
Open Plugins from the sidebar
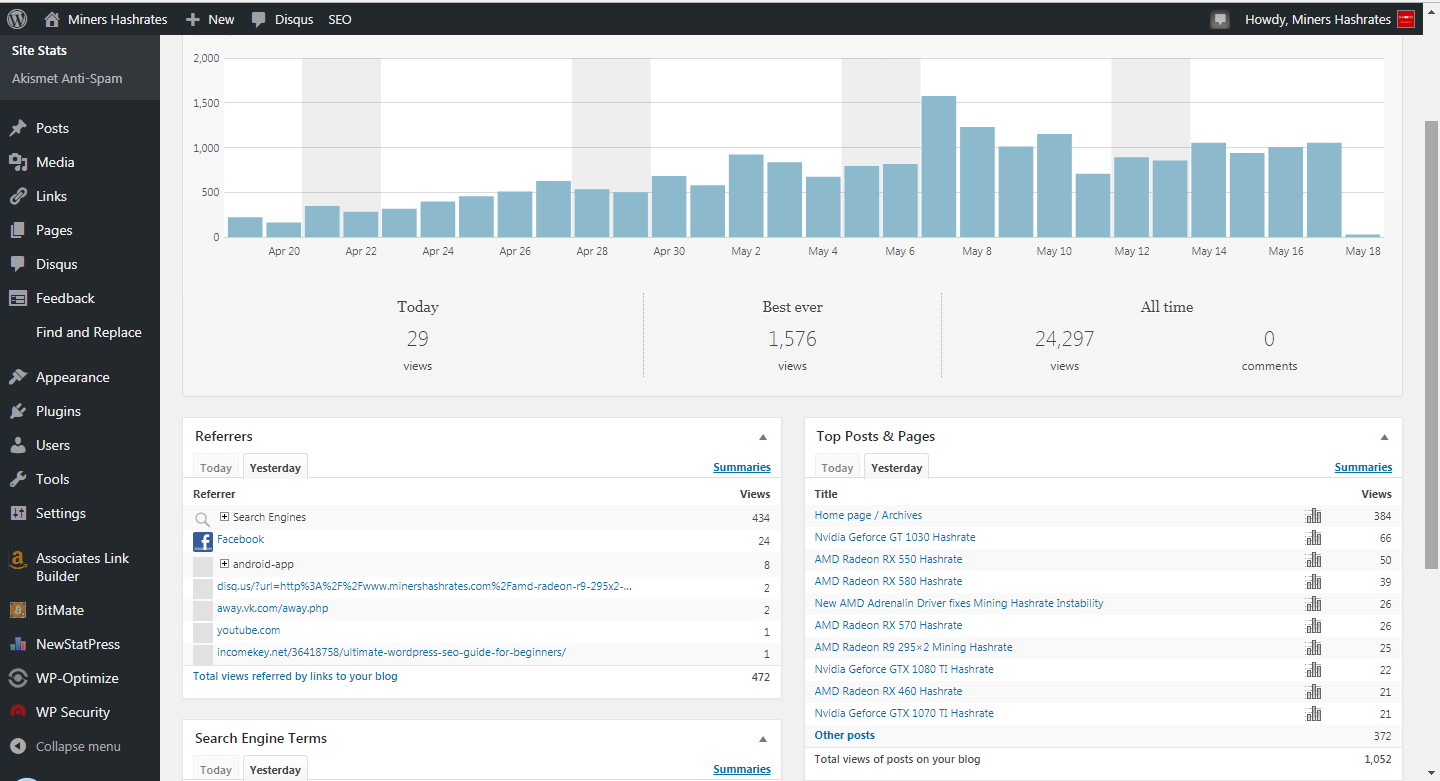(58, 411)
